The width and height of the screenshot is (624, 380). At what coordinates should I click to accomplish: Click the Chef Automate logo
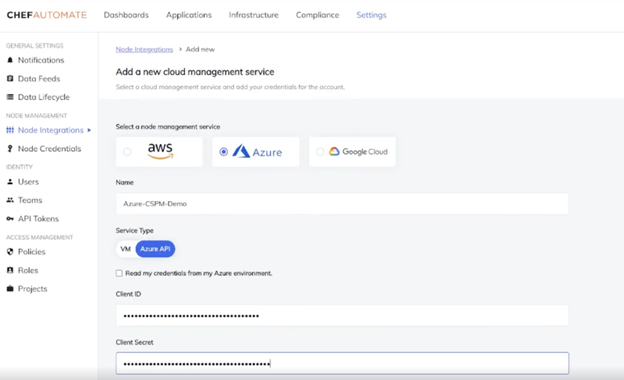(x=47, y=15)
